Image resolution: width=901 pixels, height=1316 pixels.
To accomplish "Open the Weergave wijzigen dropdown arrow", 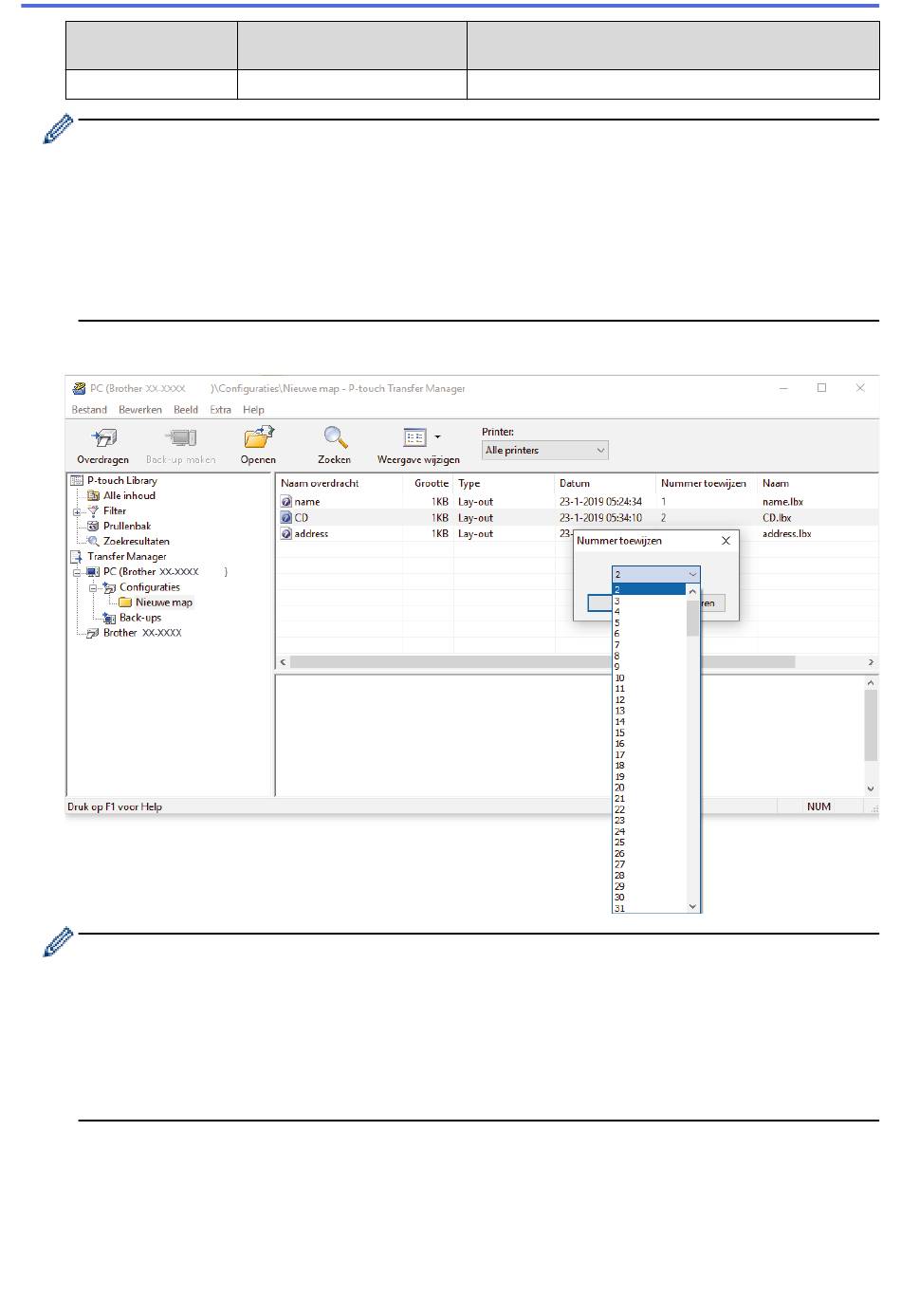I will coord(437,437).
